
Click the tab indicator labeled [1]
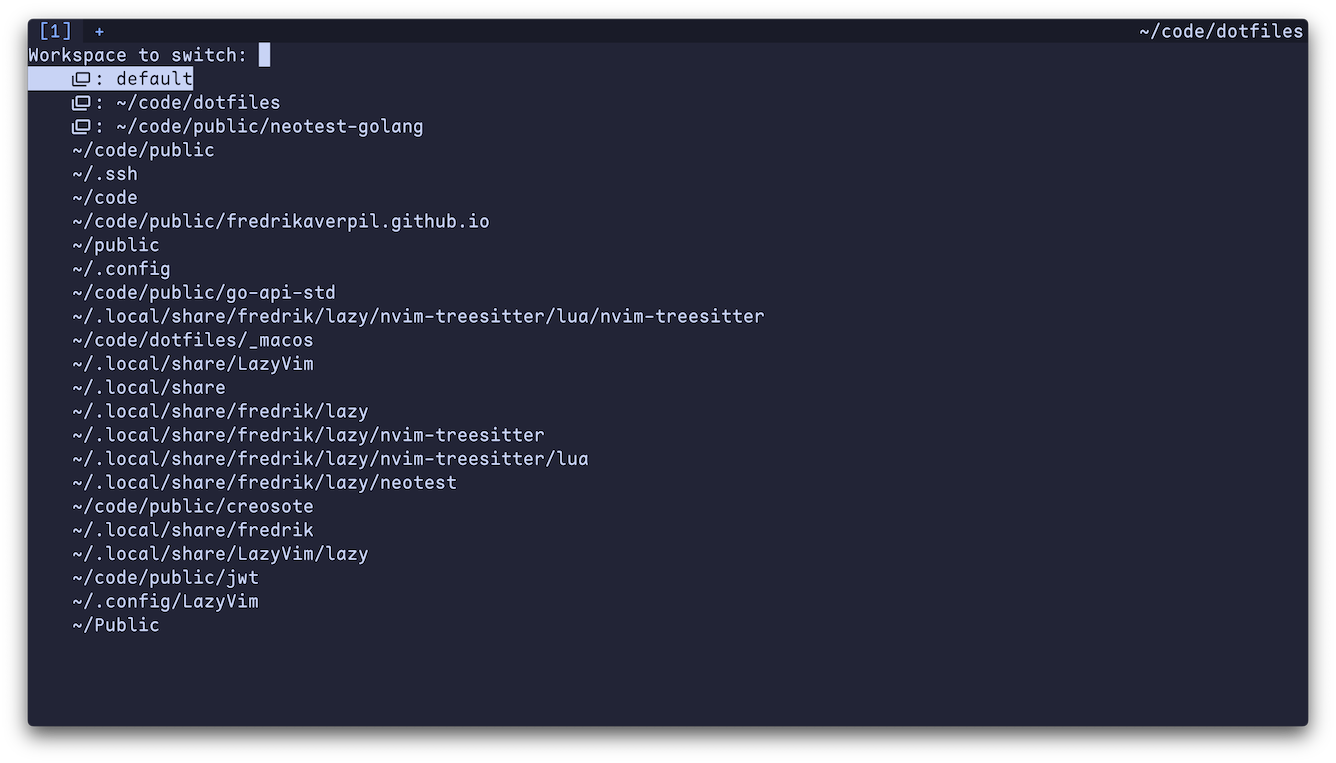pos(55,30)
